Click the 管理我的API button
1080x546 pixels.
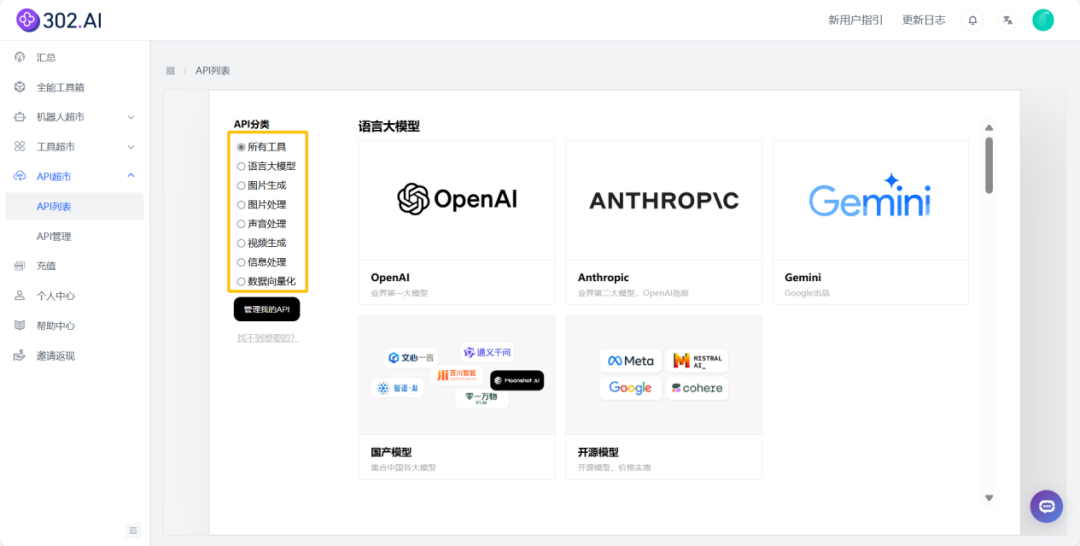(x=267, y=309)
